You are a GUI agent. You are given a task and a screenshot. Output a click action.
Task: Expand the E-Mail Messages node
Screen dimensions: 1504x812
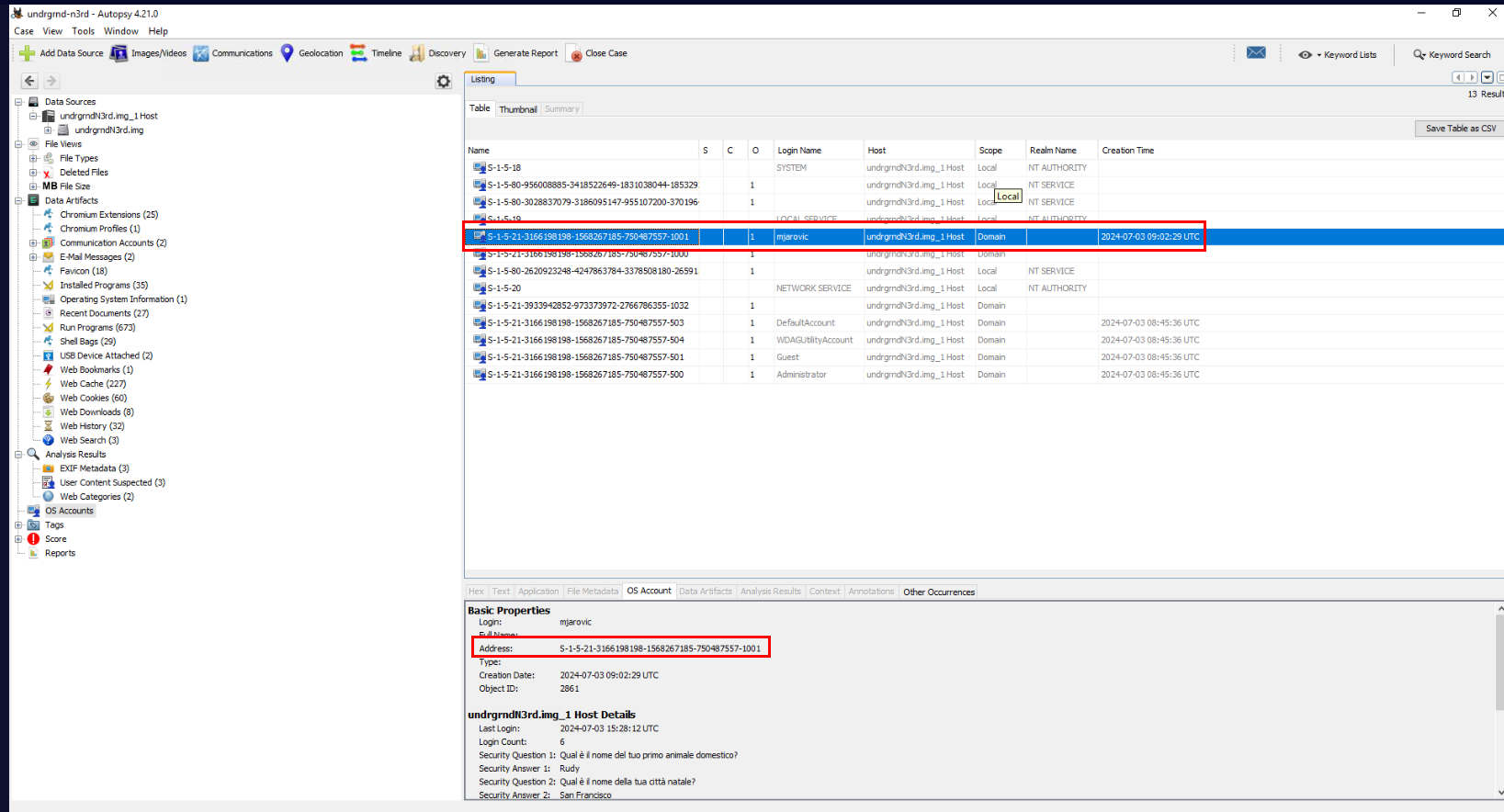pyautogui.click(x=33, y=257)
